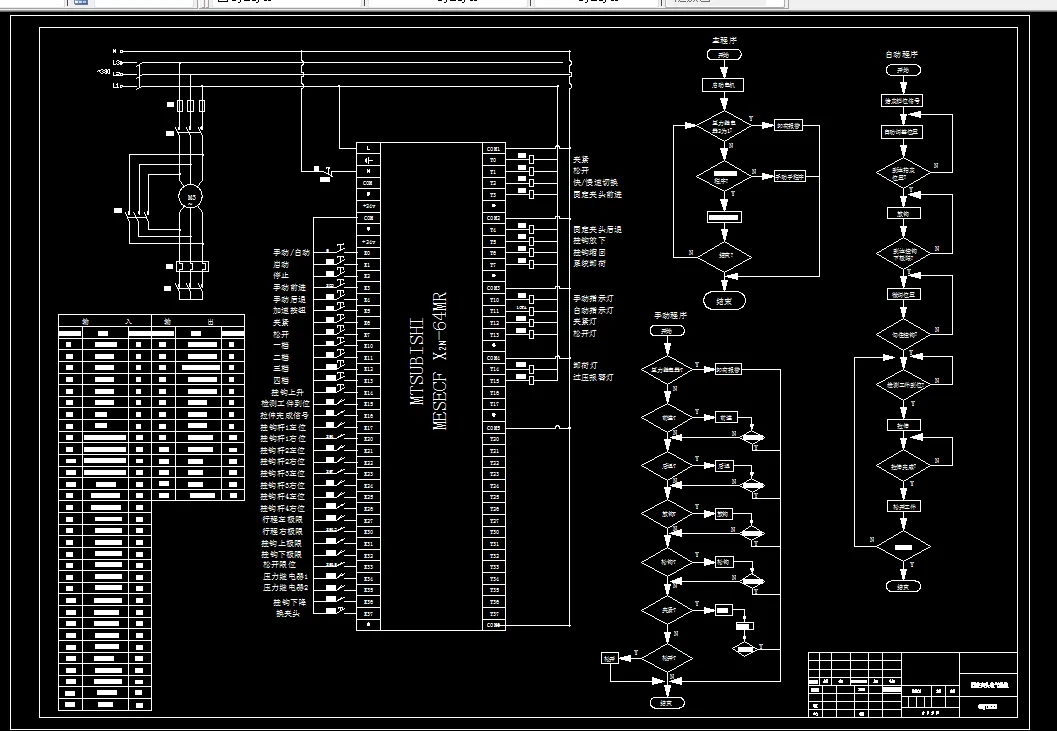Select the 挂钩下降 input label
Screen dimensions: 1057x731
[x=290, y=602]
